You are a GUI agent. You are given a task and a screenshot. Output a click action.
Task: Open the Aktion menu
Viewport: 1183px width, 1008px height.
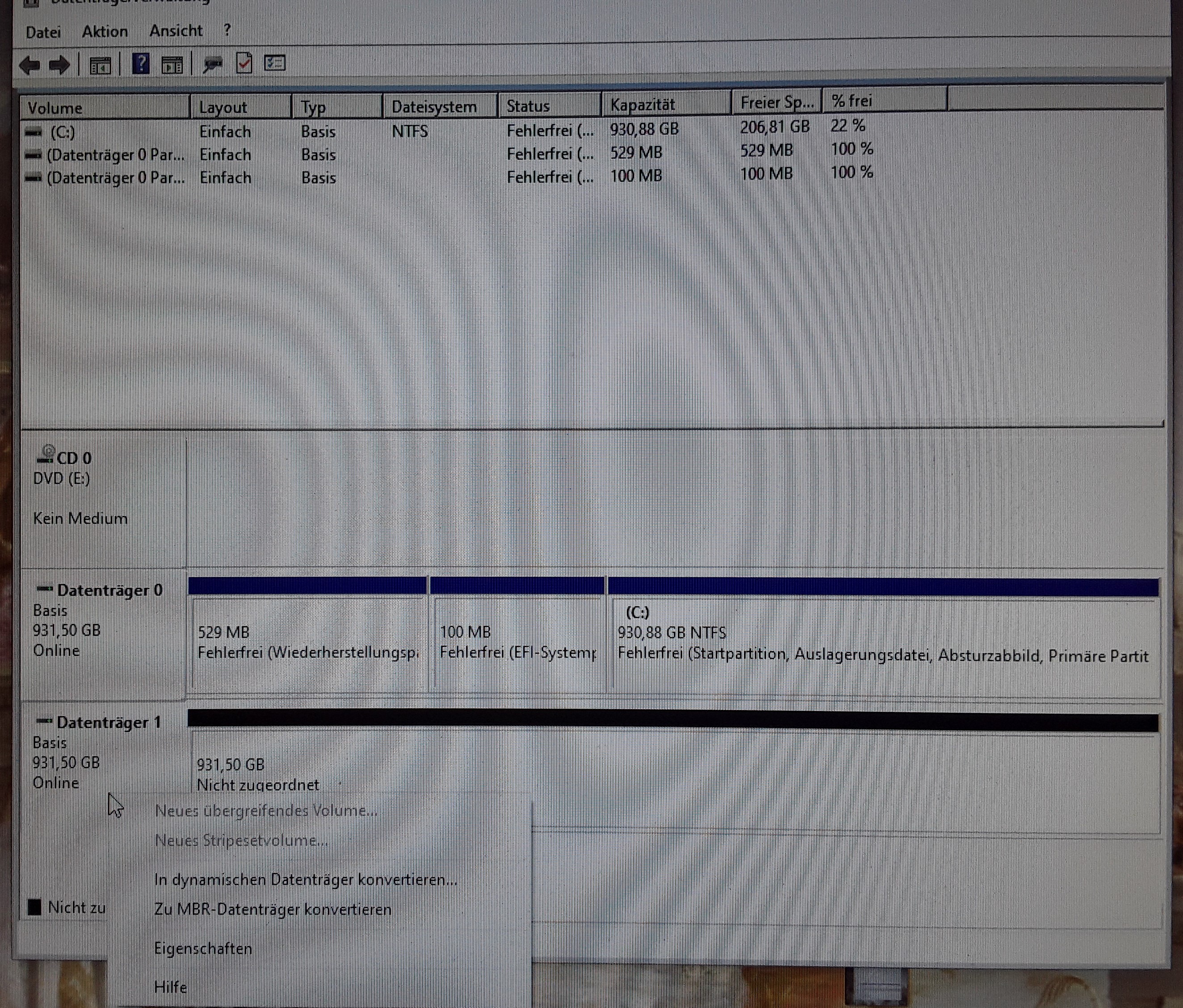click(105, 31)
